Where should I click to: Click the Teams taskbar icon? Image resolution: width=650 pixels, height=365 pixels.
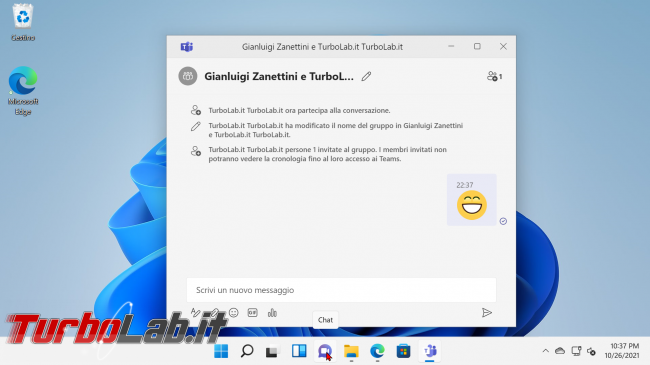click(430, 351)
